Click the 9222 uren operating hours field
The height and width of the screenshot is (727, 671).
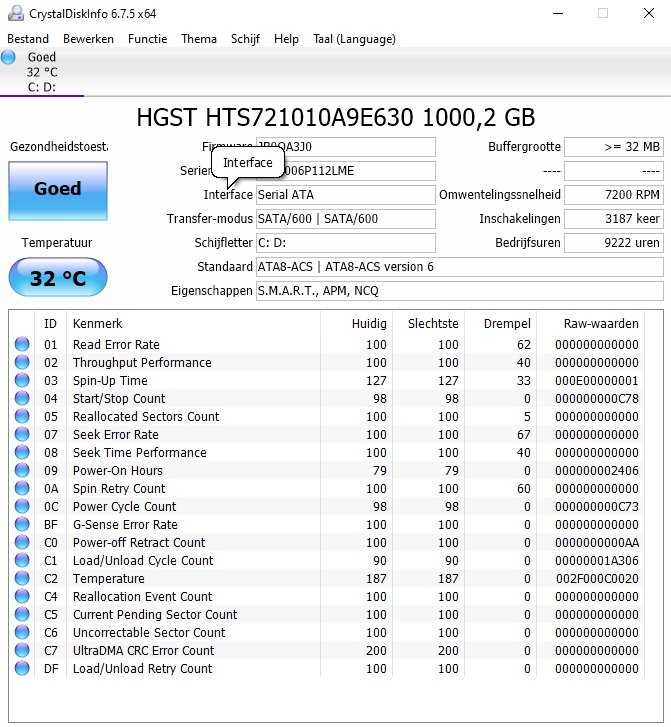(613, 243)
